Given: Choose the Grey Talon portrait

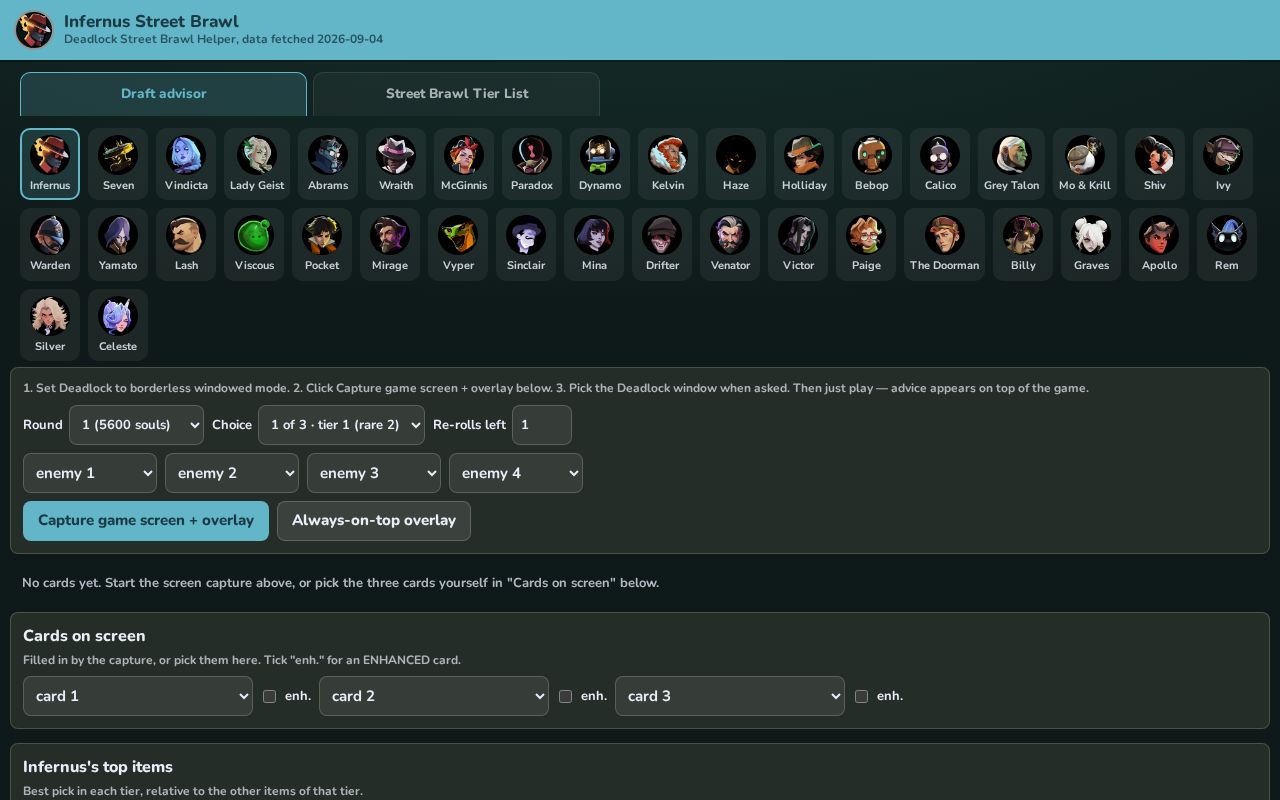Looking at the screenshot, I should point(1011,164).
